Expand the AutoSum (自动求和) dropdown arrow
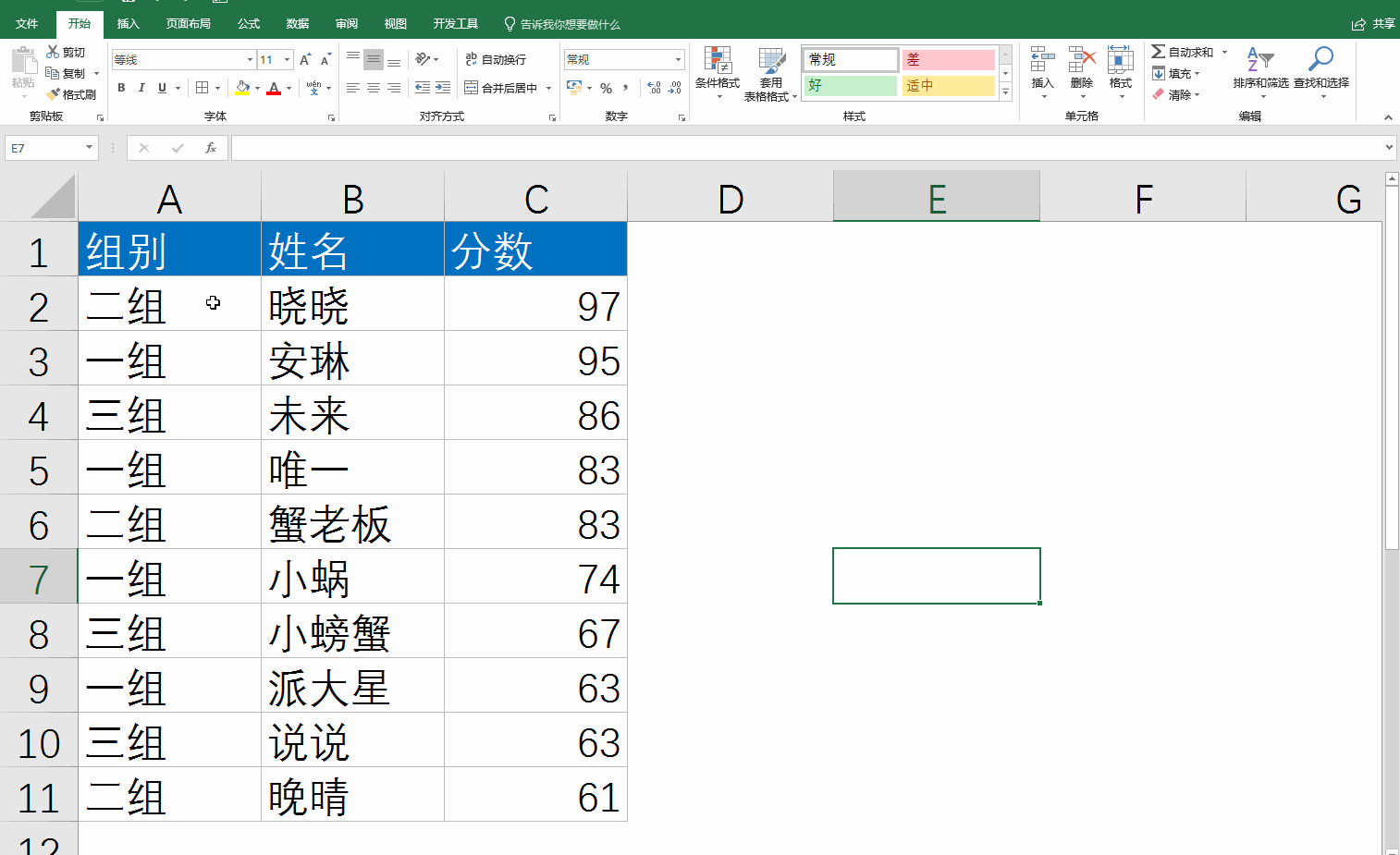The height and width of the screenshot is (855, 1400). tap(1224, 52)
